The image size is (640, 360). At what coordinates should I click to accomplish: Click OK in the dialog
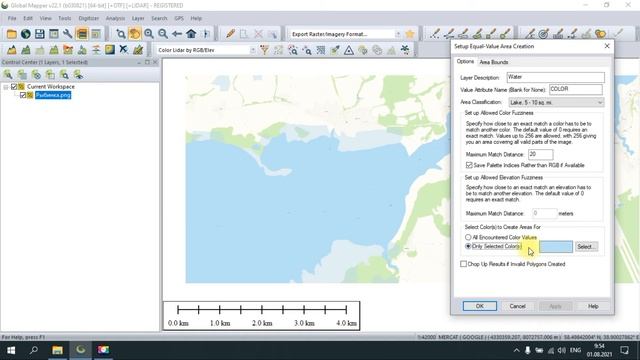coord(480,306)
